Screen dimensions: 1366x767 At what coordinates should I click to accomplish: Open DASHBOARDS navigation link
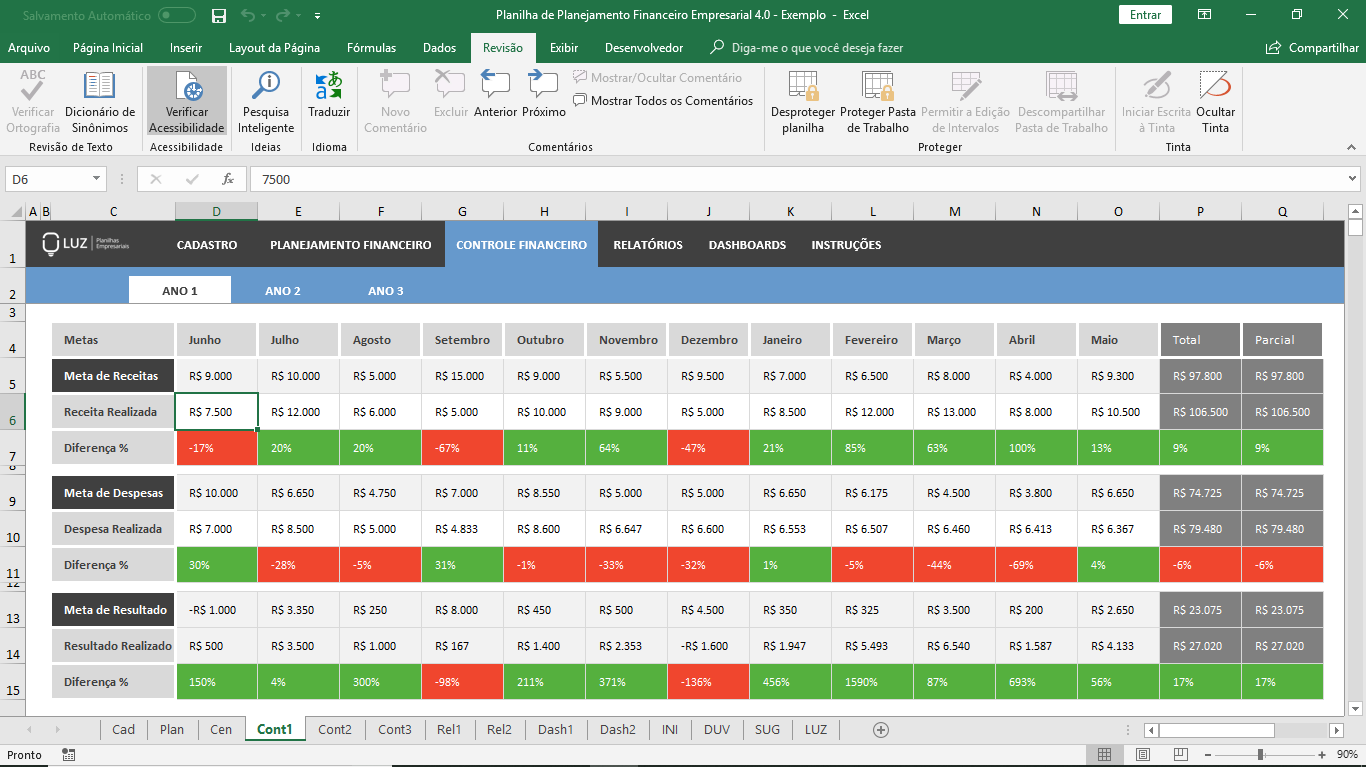point(747,245)
